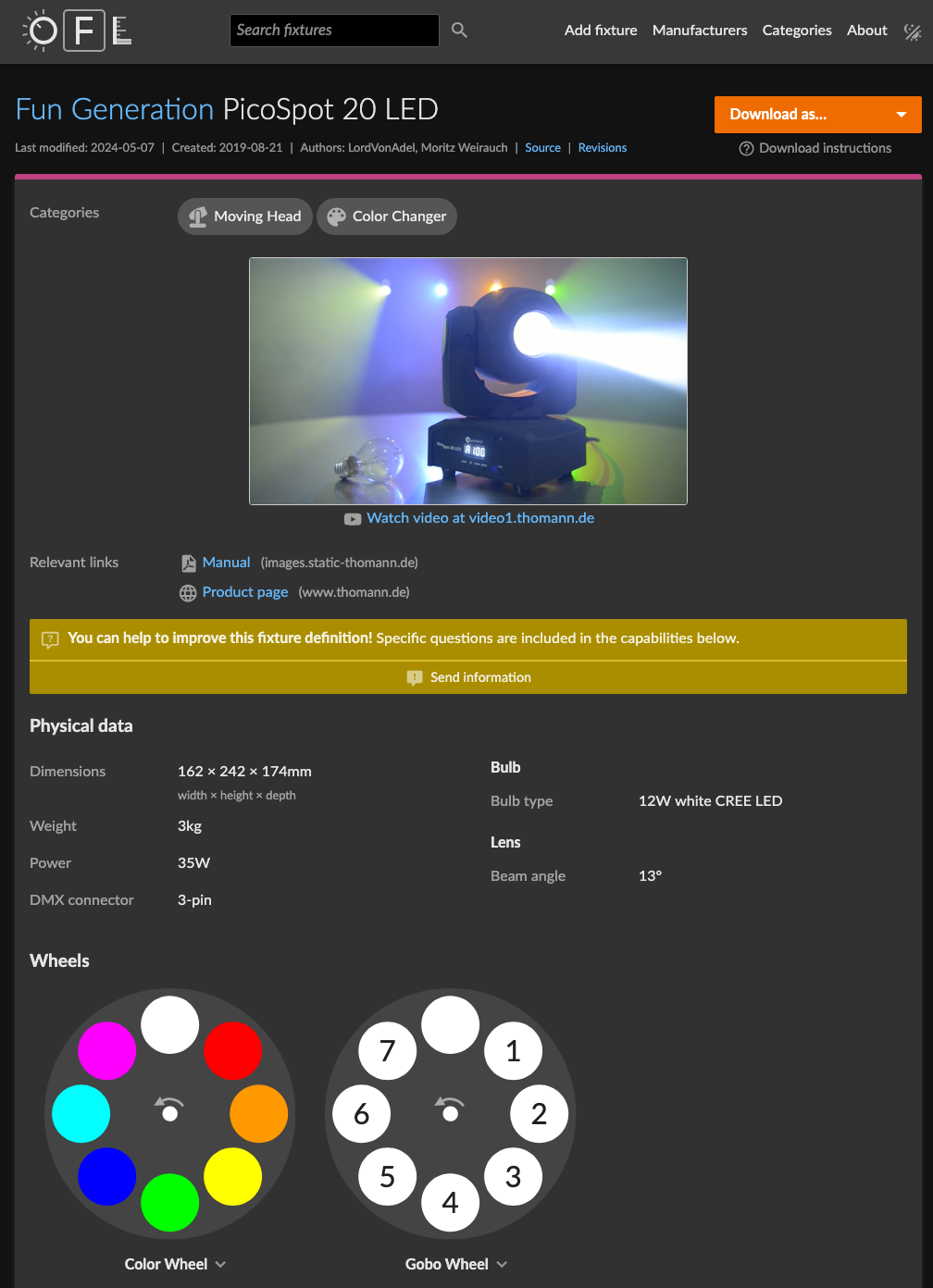
Task: Open the Add fixture menu item
Action: (601, 31)
